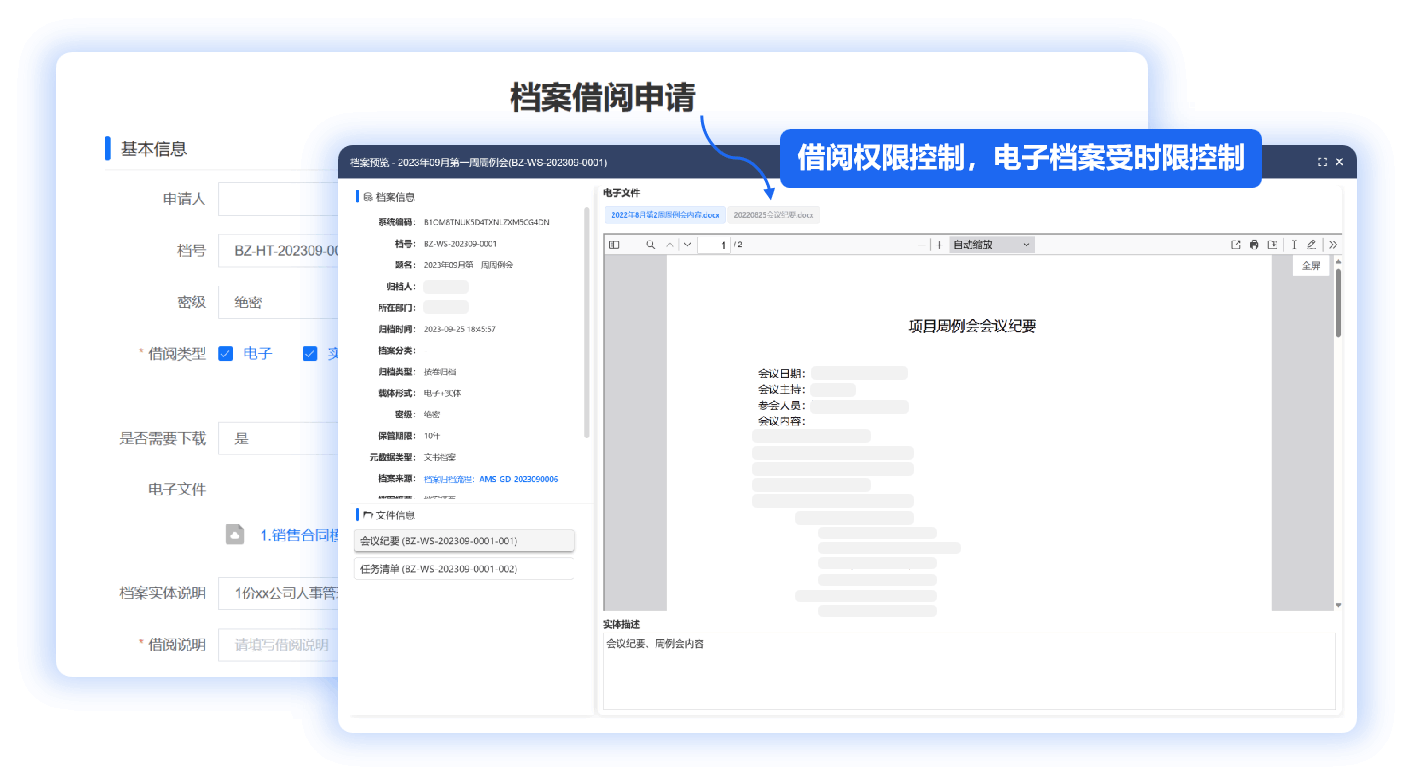Click the document viewer vertical scrollbar thumb
This screenshot has height=784, width=1413.
(x=1339, y=302)
